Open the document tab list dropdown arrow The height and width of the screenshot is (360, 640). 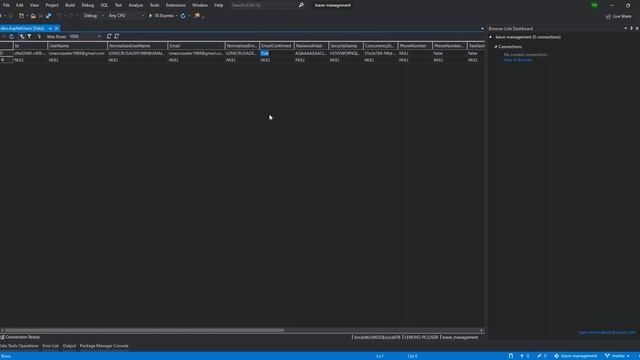point(482,29)
